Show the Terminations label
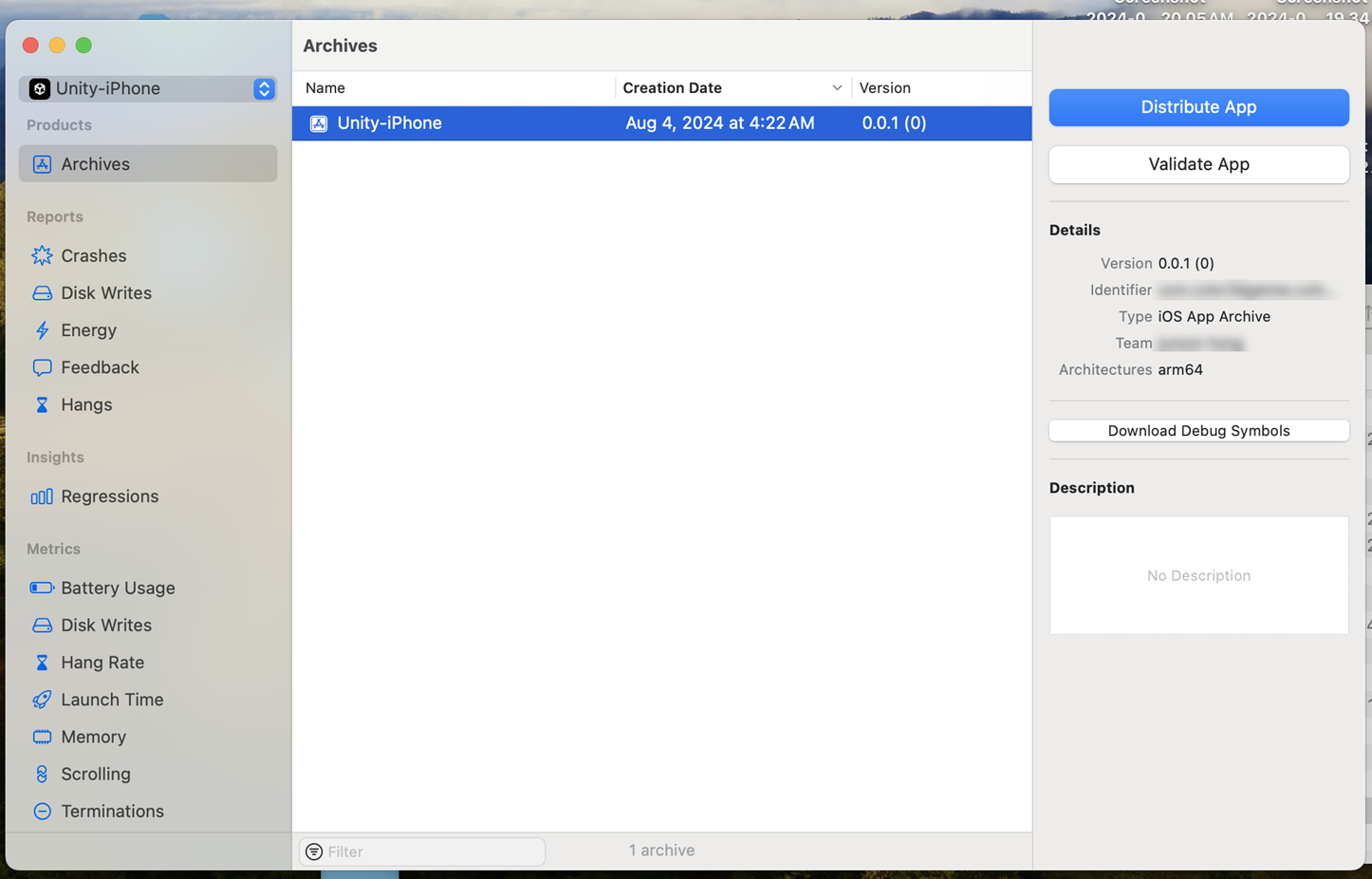The image size is (1372, 879). (x=112, y=812)
